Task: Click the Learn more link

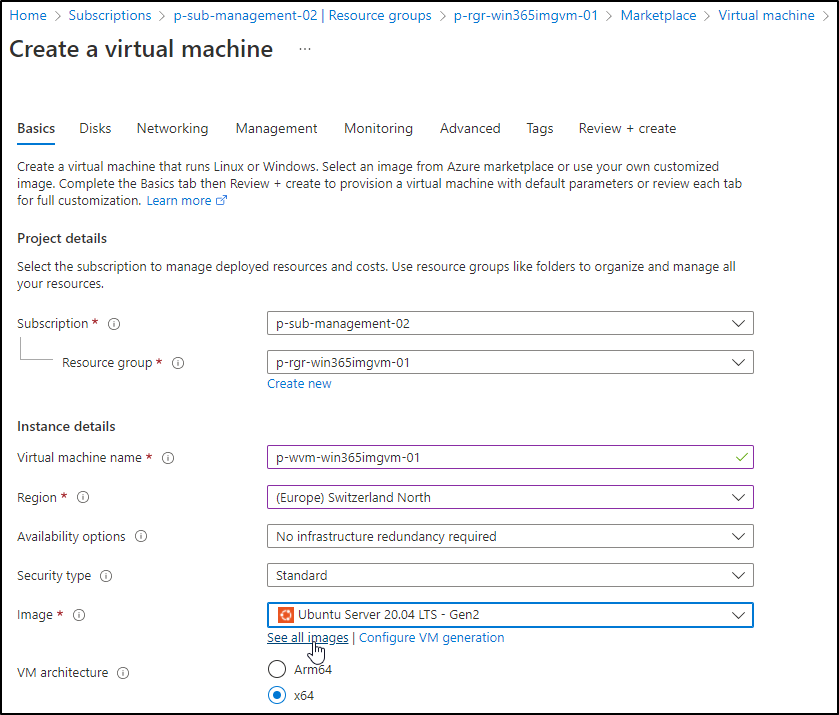Action: pyautogui.click(x=187, y=201)
